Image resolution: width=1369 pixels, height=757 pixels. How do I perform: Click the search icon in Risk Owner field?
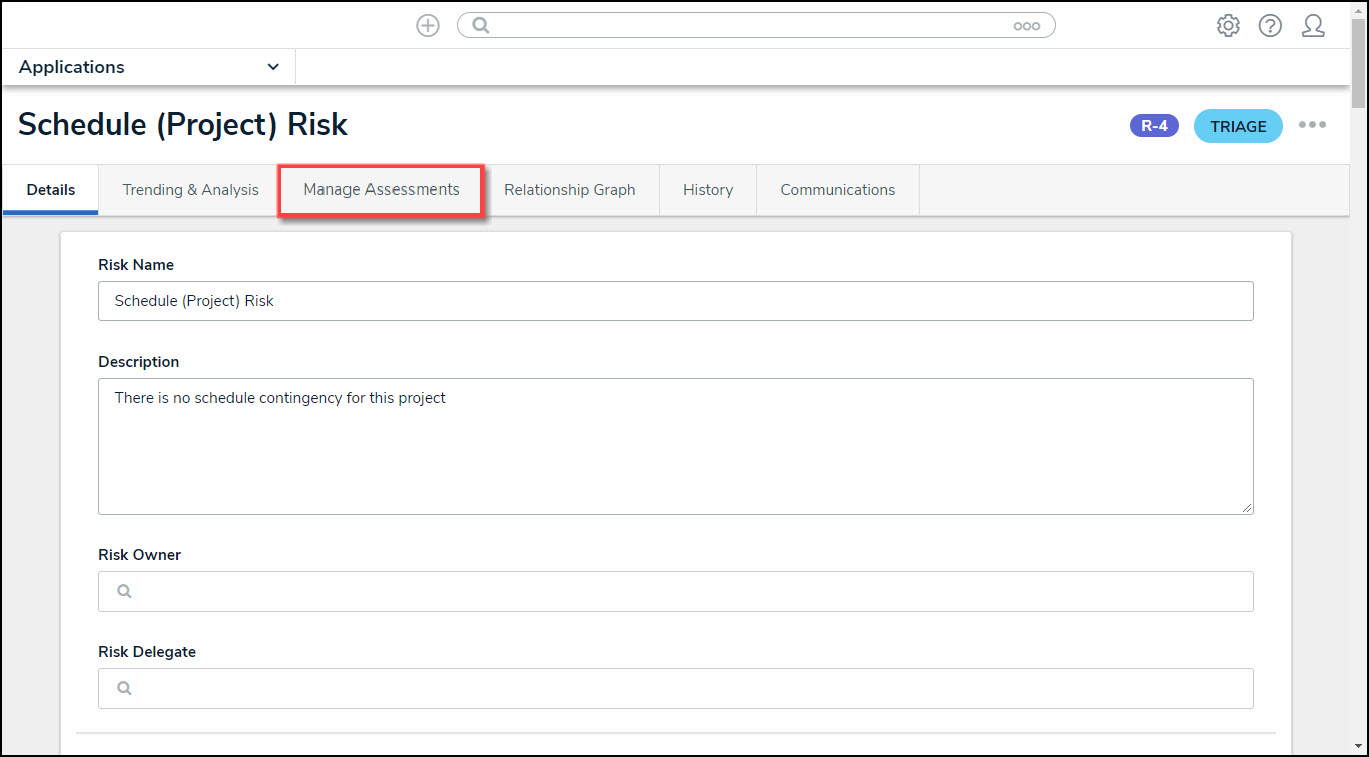pyautogui.click(x=124, y=591)
